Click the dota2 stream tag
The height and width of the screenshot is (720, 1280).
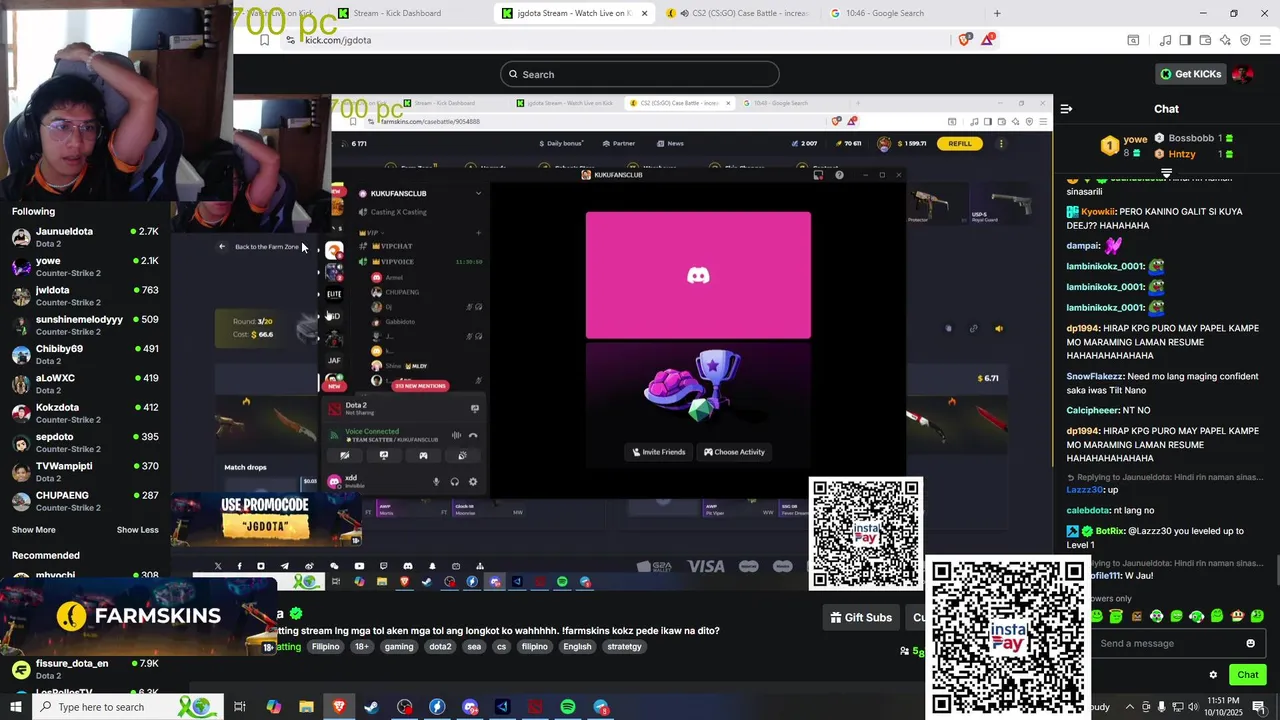pyautogui.click(x=440, y=647)
